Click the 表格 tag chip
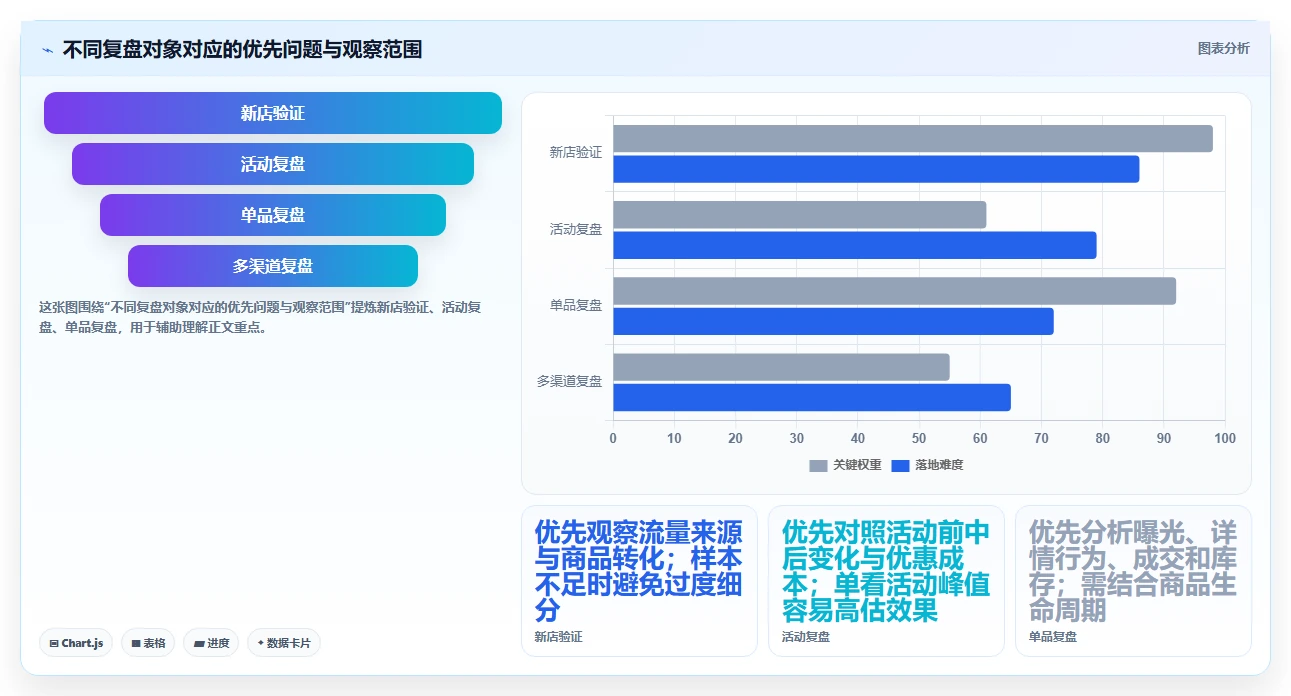 (148, 643)
